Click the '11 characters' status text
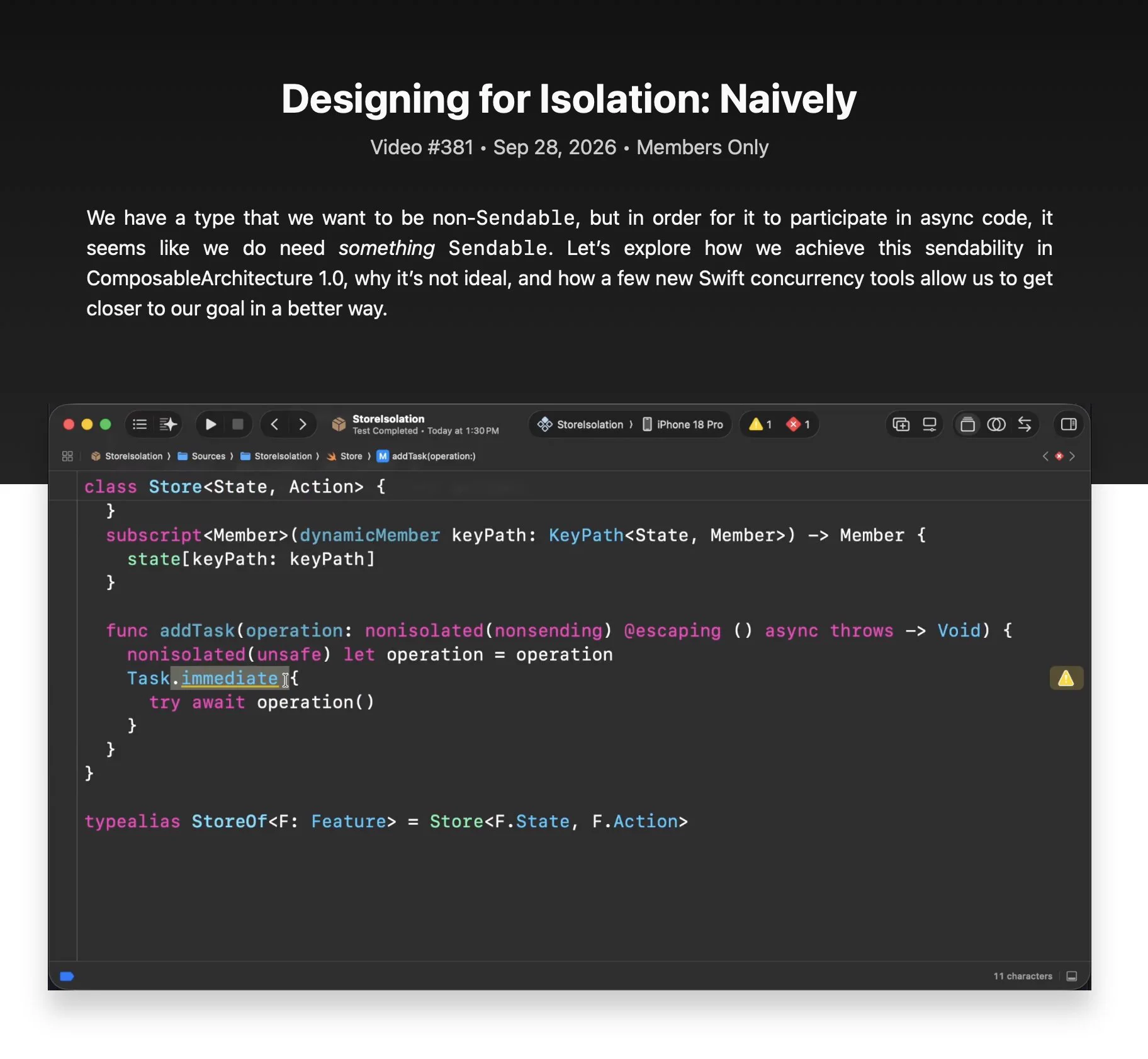Viewport: 1148px width, 1059px height. (x=1023, y=976)
